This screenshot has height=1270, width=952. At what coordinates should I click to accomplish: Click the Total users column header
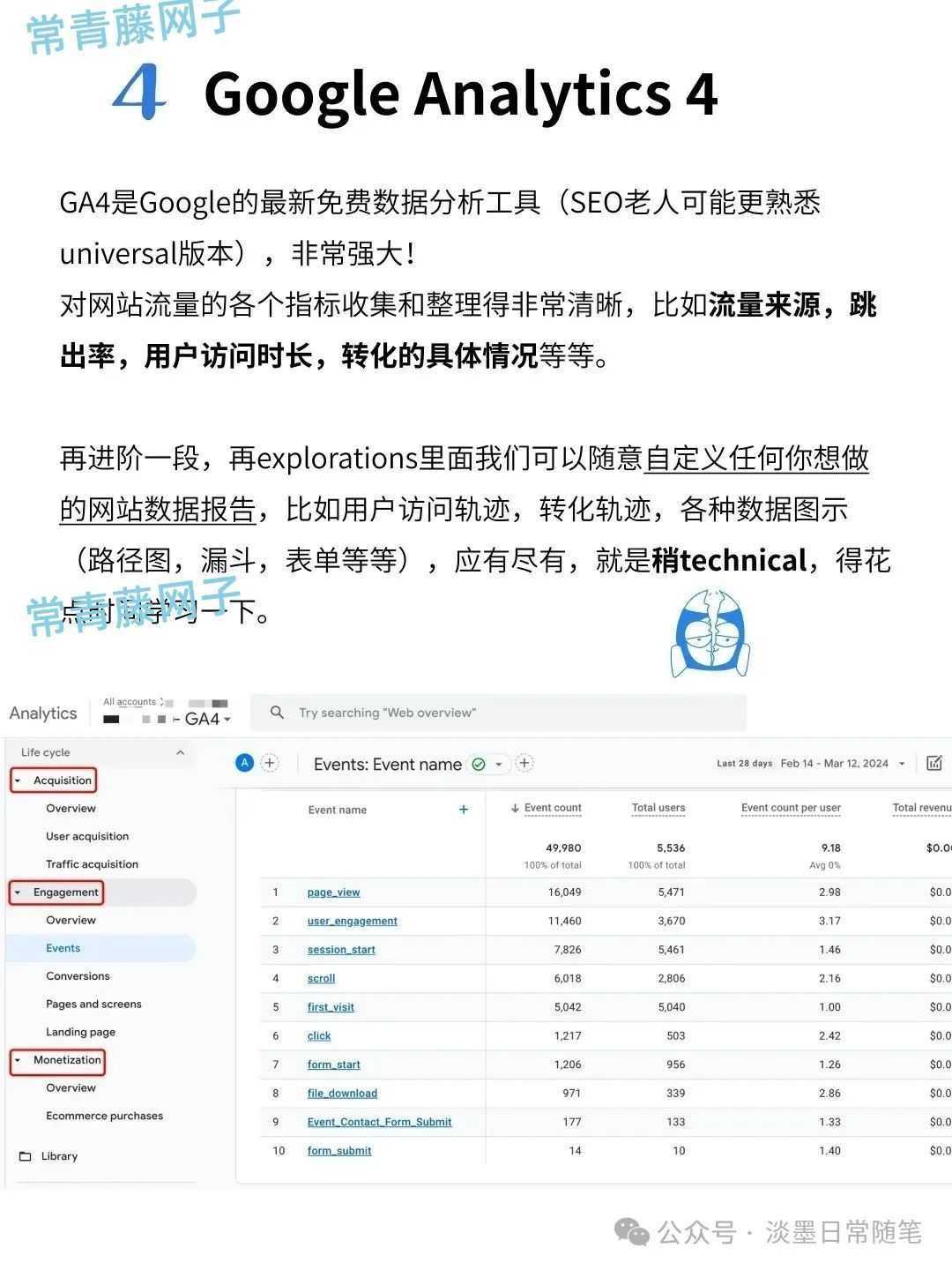click(x=658, y=808)
